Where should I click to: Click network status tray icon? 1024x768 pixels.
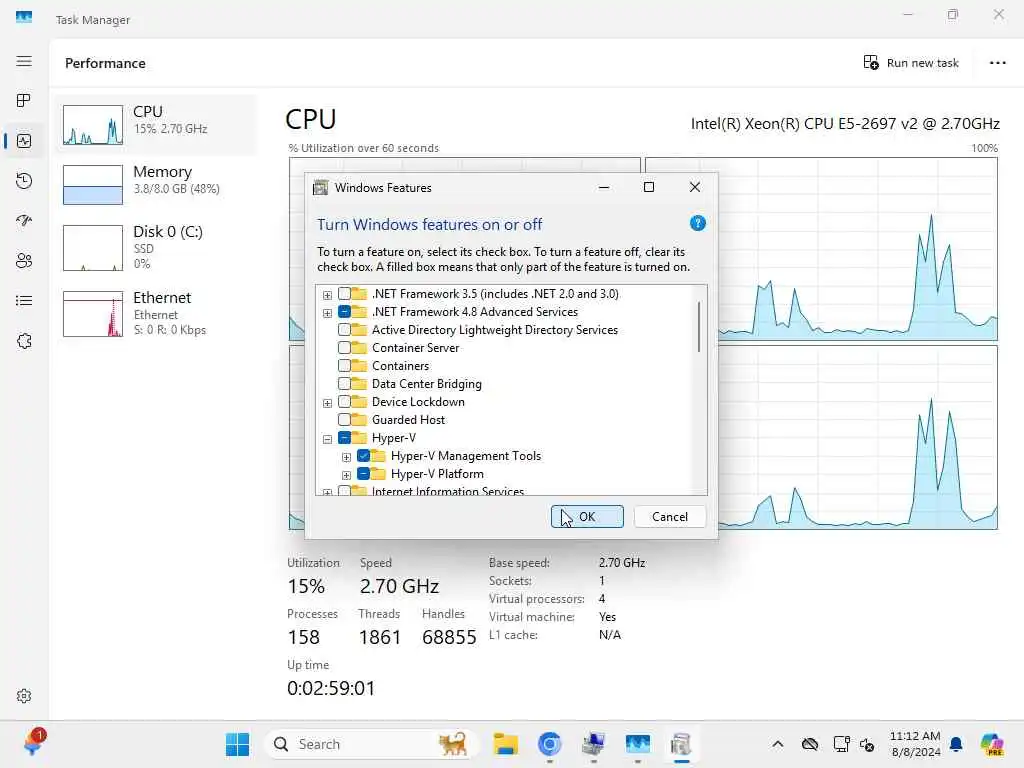(x=841, y=744)
